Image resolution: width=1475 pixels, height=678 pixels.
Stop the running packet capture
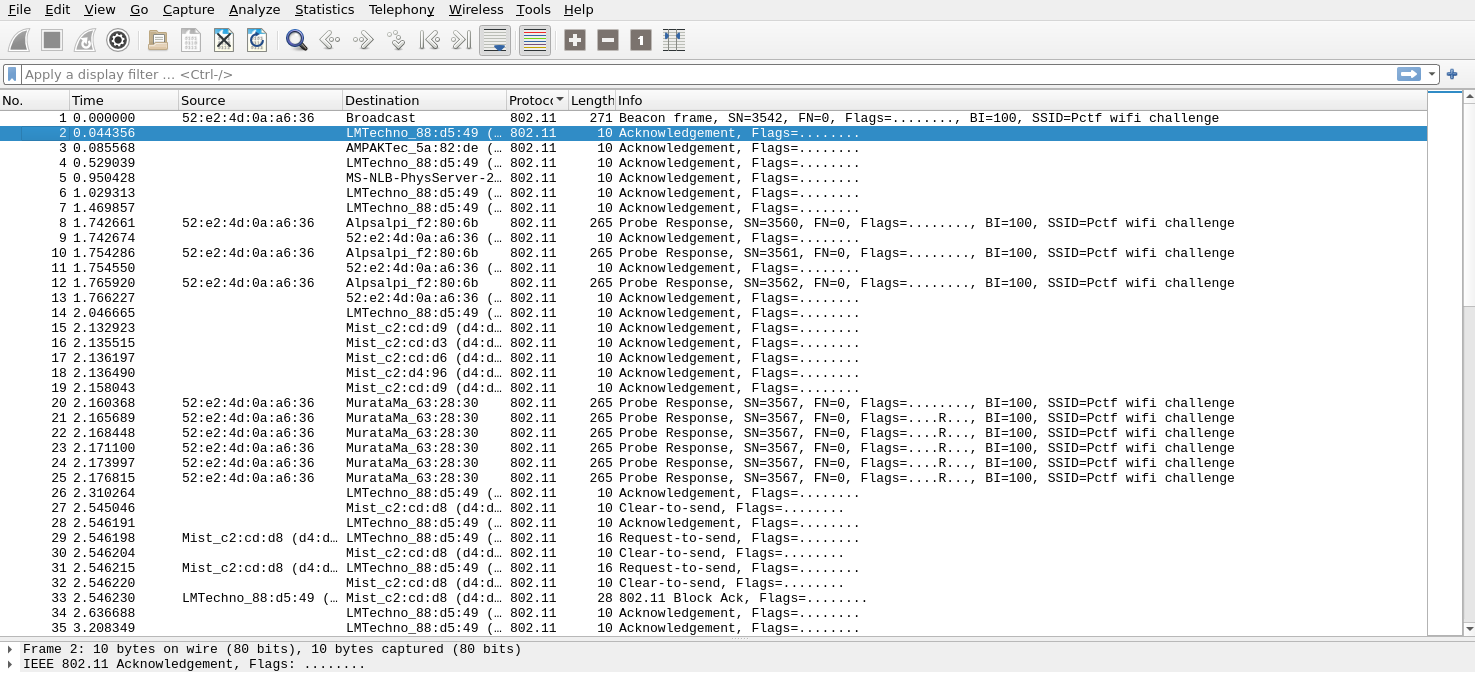52,40
